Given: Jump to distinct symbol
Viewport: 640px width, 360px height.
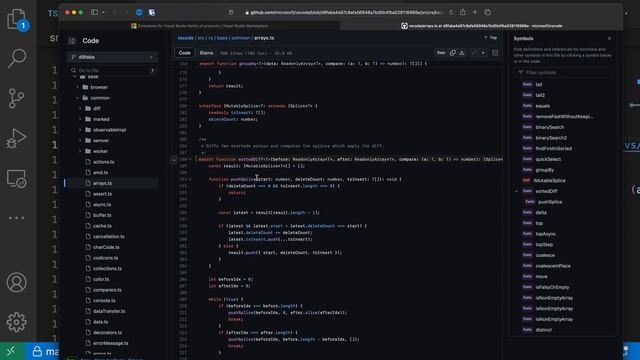Looking at the screenshot, I should pos(544,330).
